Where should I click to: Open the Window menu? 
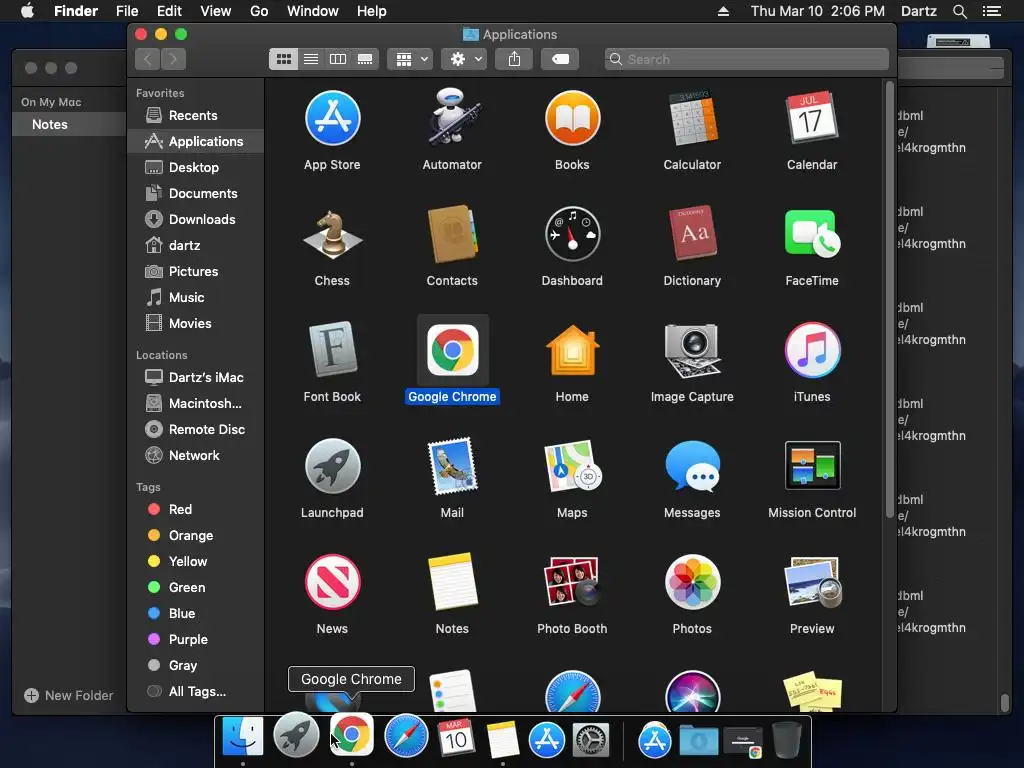[313, 11]
